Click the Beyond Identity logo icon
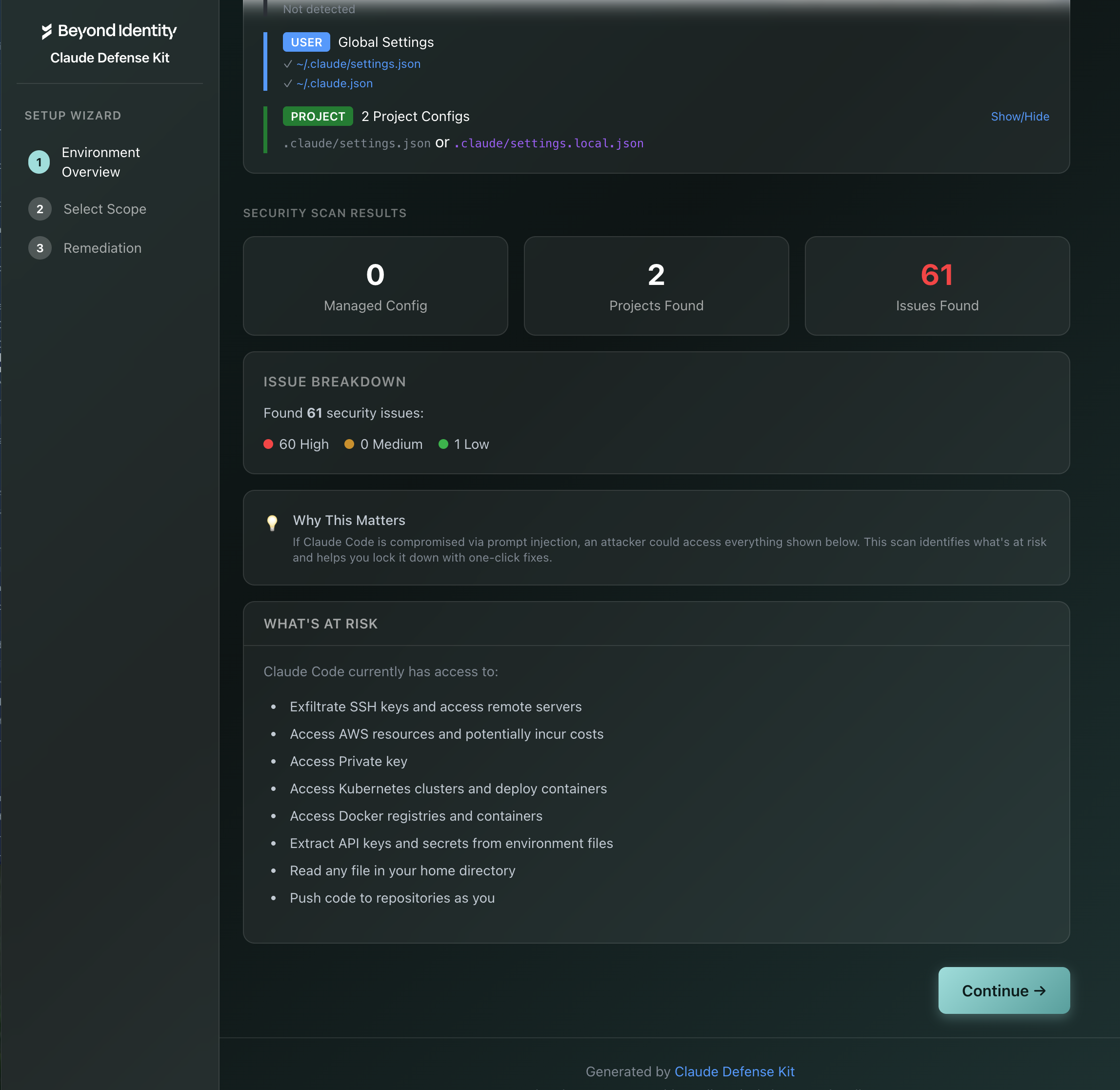This screenshot has height=1090, width=1120. pos(47,32)
